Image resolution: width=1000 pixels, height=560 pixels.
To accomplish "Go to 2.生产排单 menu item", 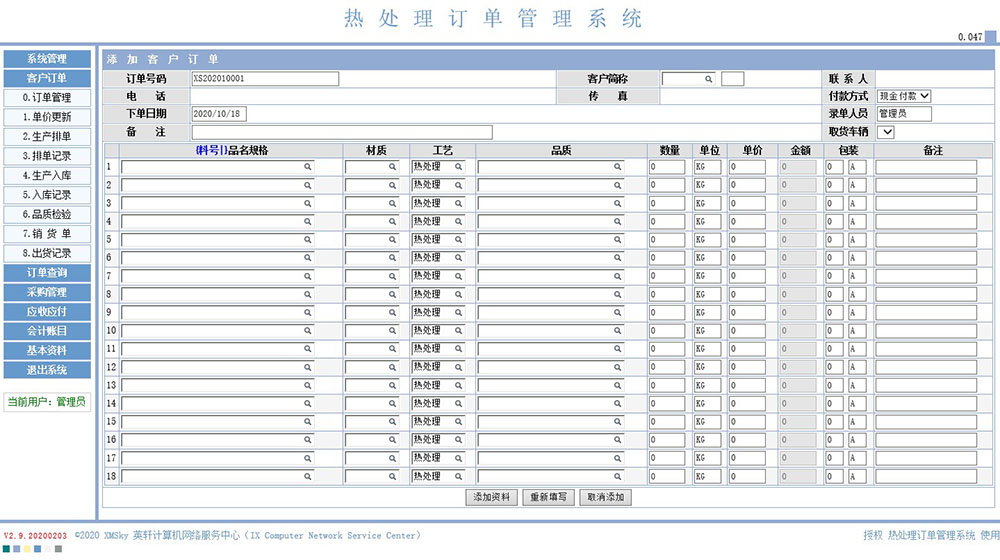I will 47,137.
